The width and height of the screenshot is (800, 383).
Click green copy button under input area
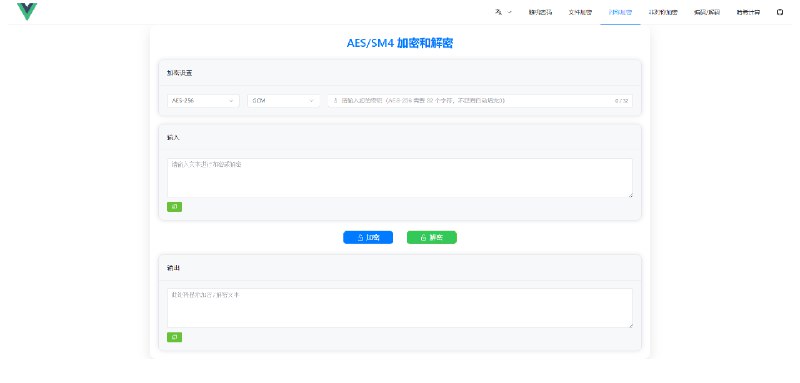[174, 207]
